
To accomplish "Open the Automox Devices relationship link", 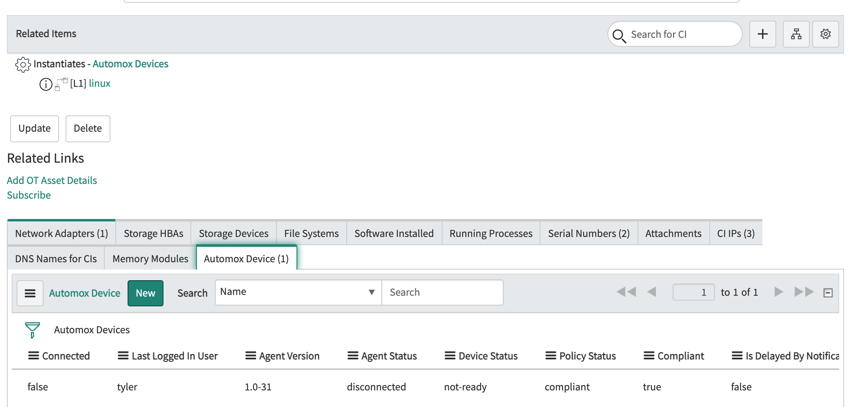I will 131,64.
